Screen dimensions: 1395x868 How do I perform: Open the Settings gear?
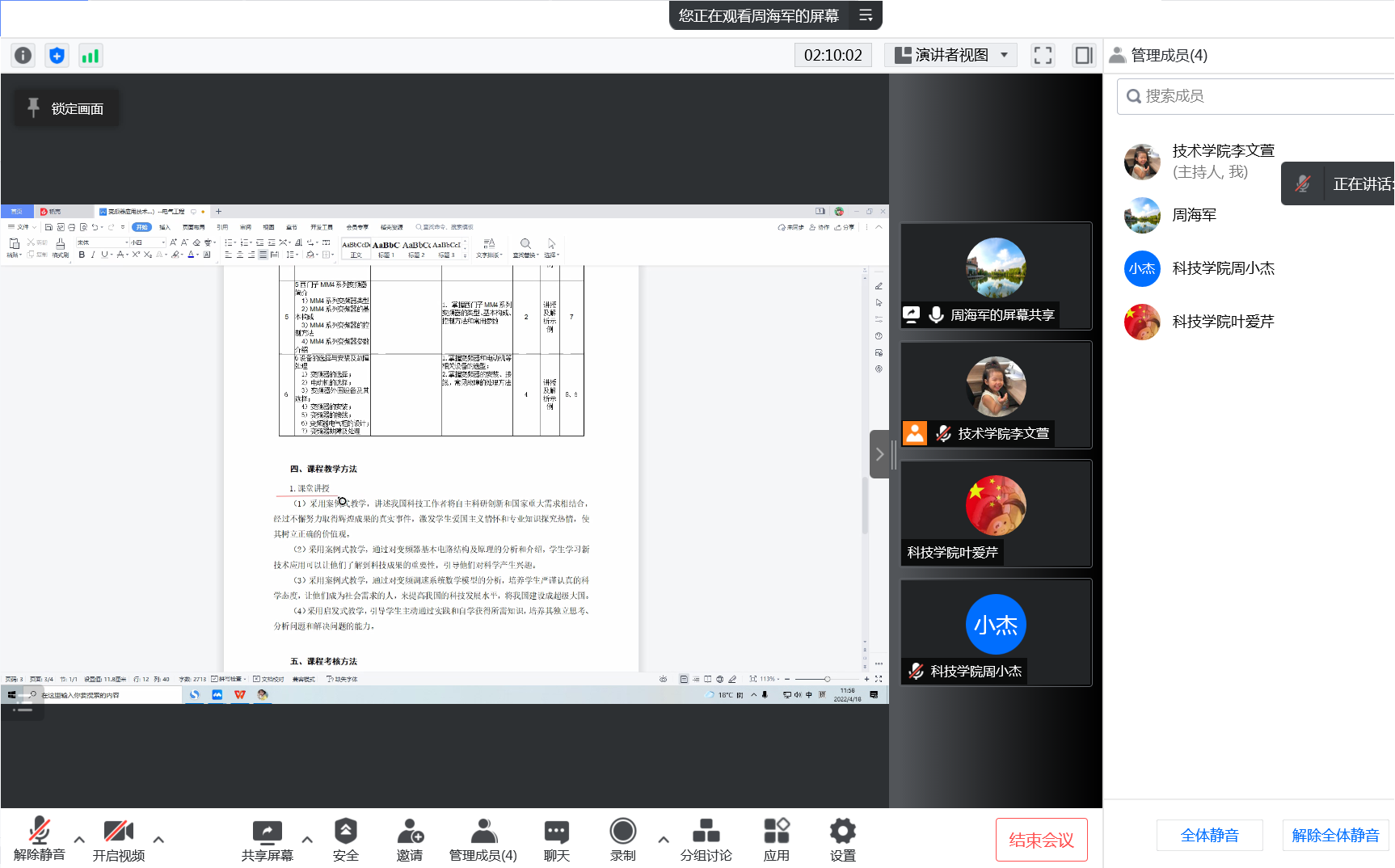click(842, 840)
